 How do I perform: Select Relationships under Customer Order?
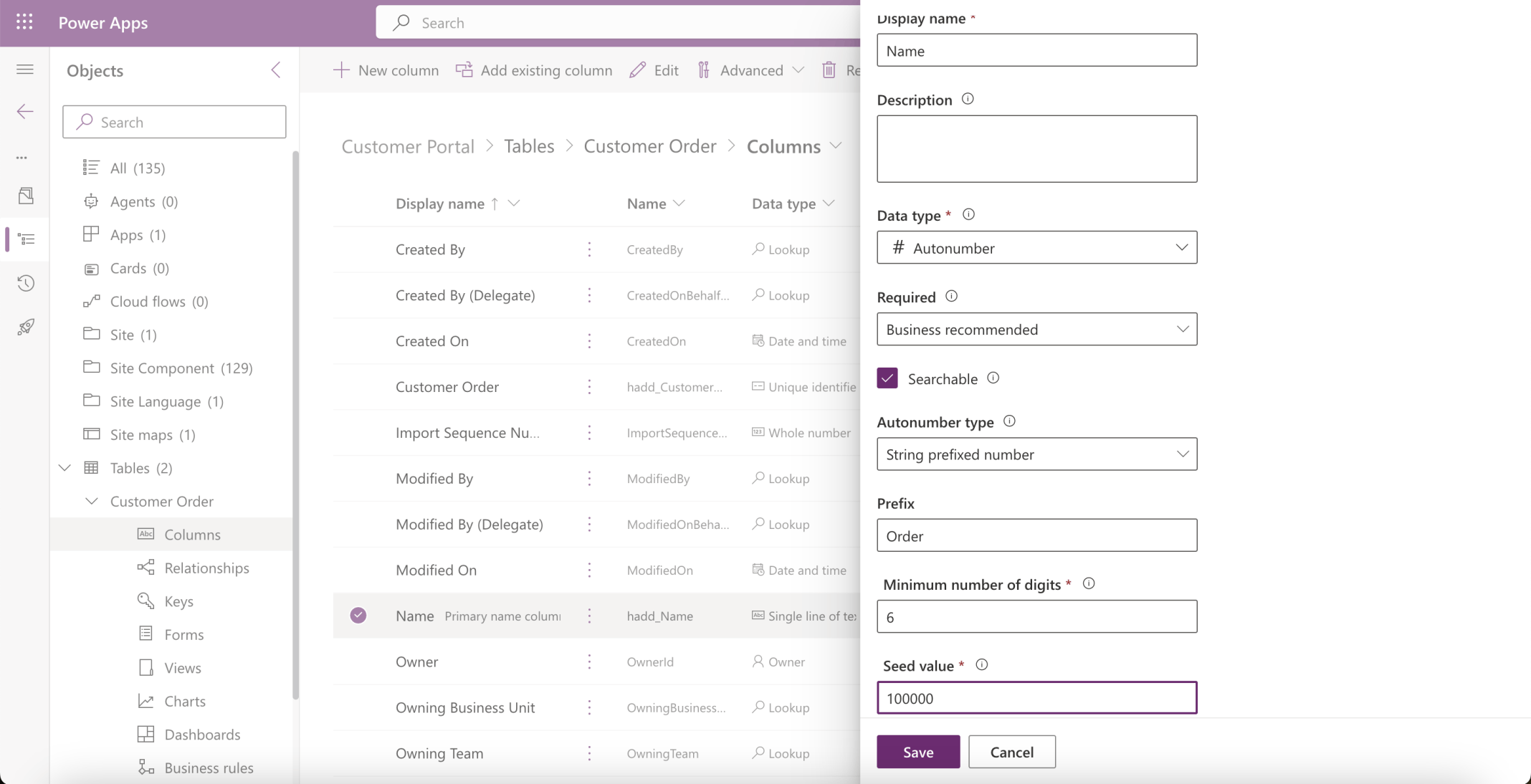click(x=206, y=568)
